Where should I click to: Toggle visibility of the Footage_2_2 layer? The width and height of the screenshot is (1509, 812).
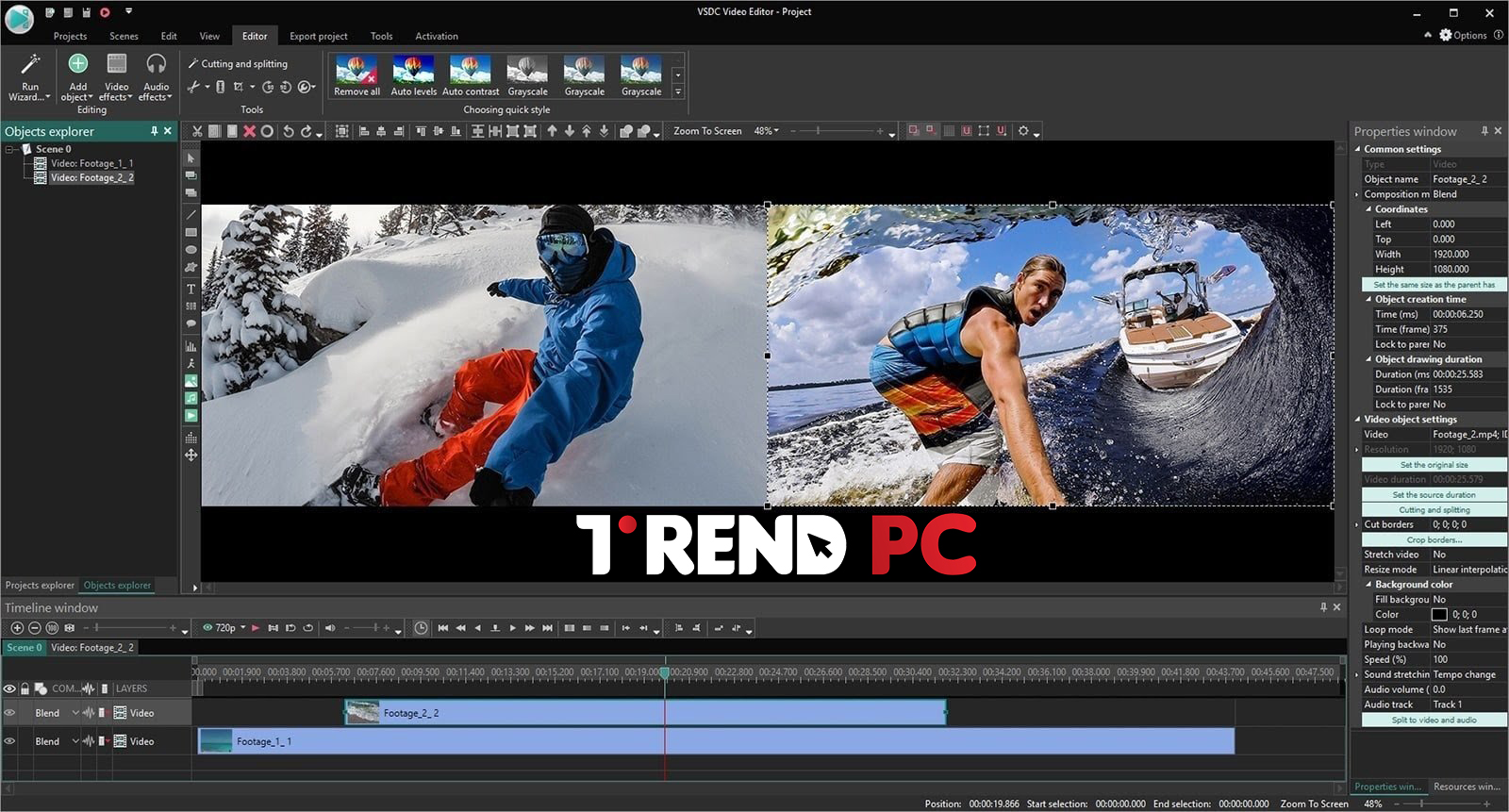click(x=9, y=713)
